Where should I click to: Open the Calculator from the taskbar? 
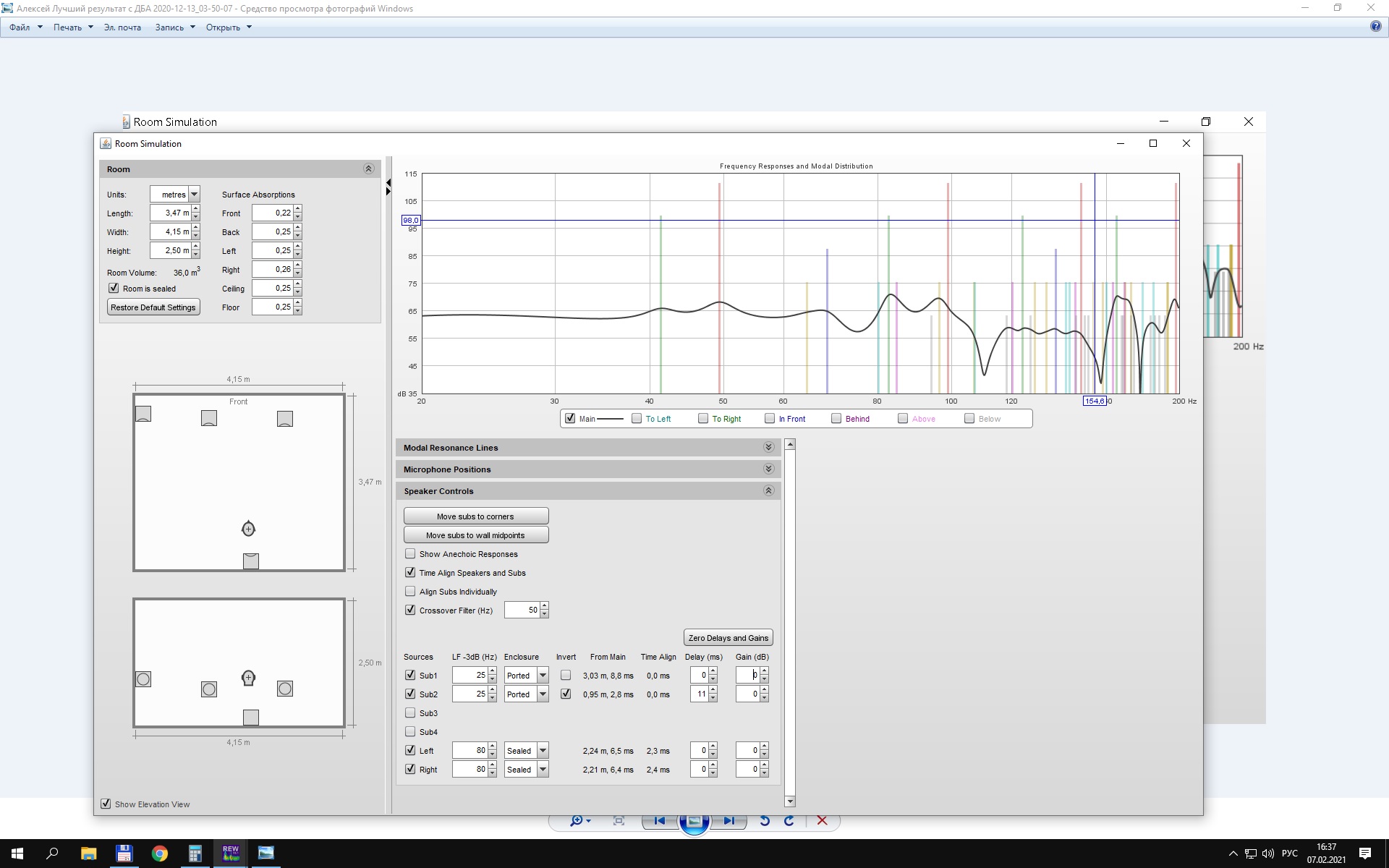[195, 854]
